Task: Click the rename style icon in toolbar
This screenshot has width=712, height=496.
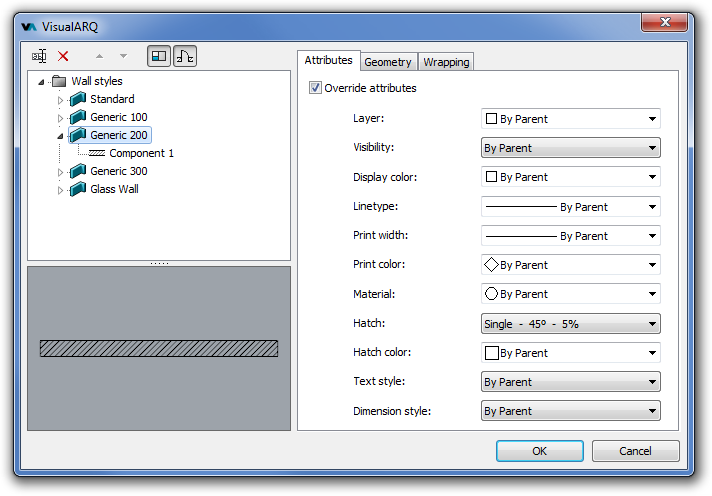Action: click(x=40, y=57)
